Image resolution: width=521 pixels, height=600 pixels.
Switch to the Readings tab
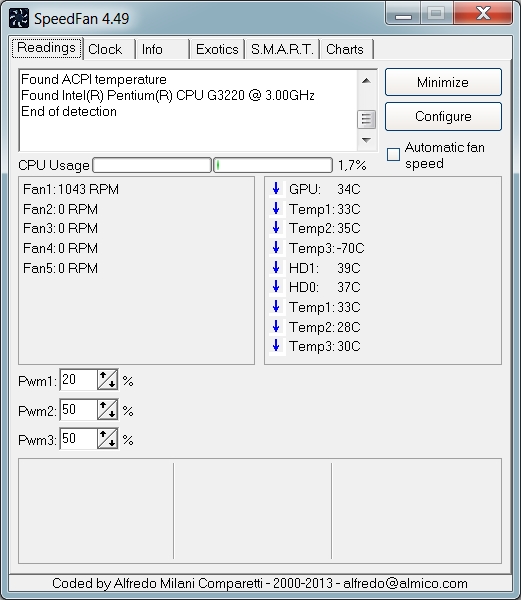[47, 48]
